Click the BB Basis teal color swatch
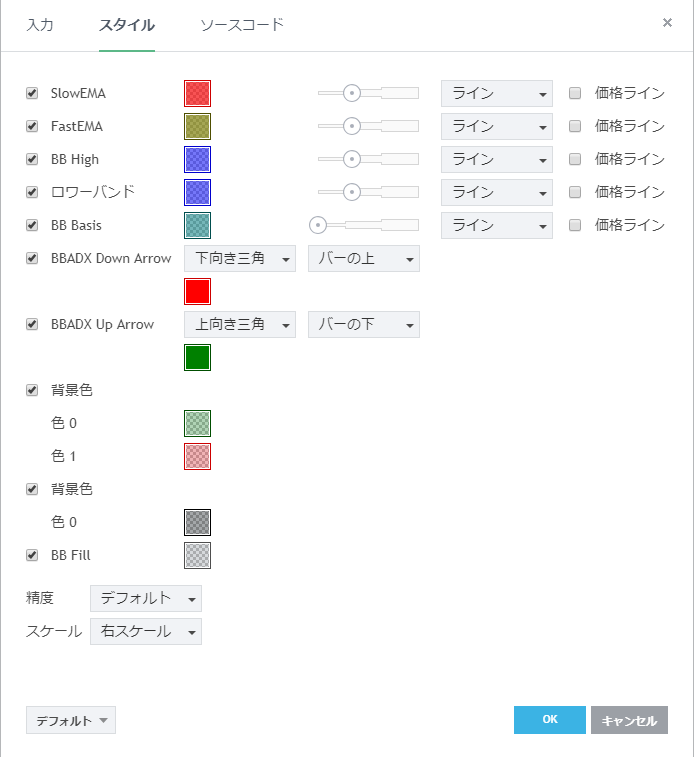Image resolution: width=694 pixels, height=757 pixels. pyautogui.click(x=198, y=226)
